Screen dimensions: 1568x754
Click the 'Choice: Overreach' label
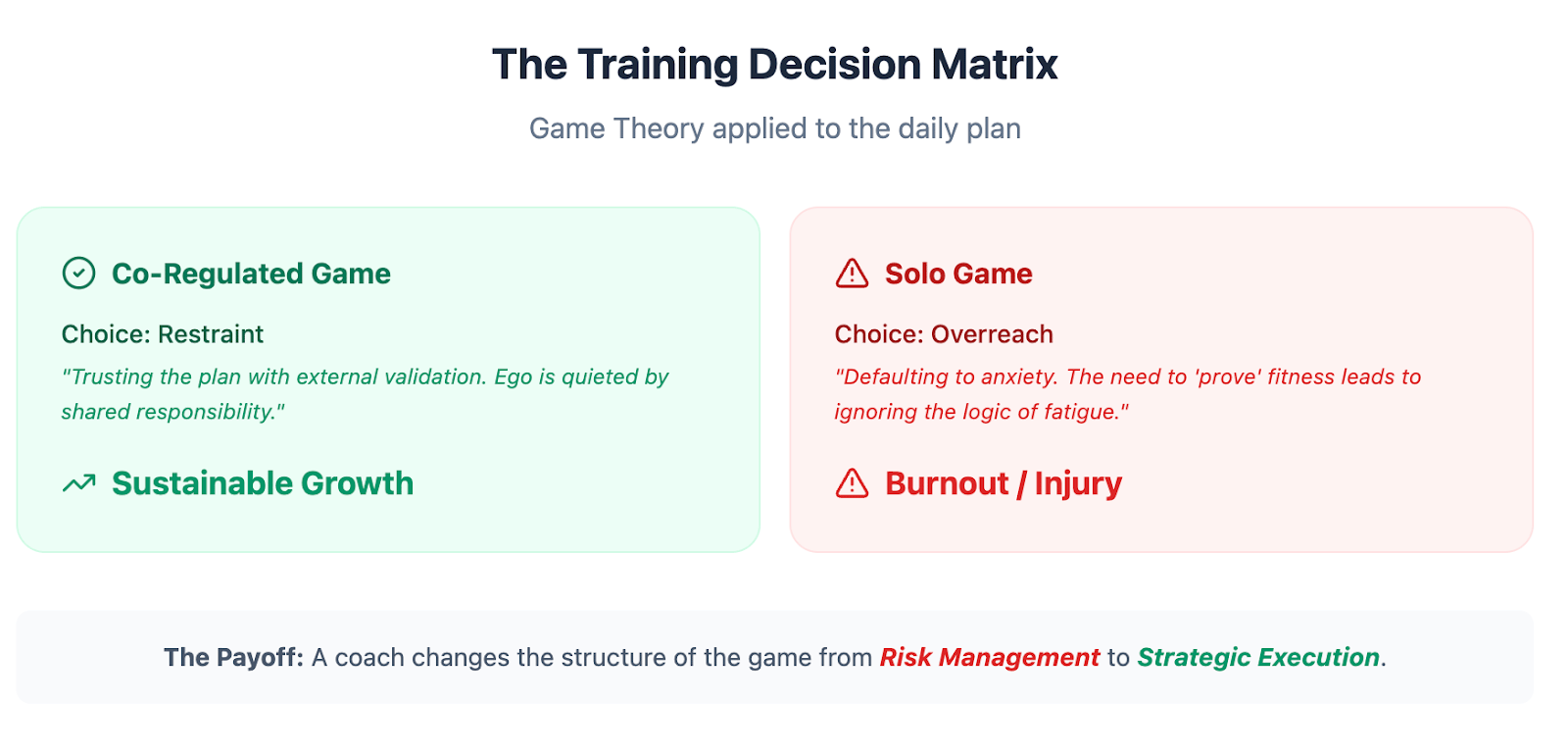coord(943,334)
